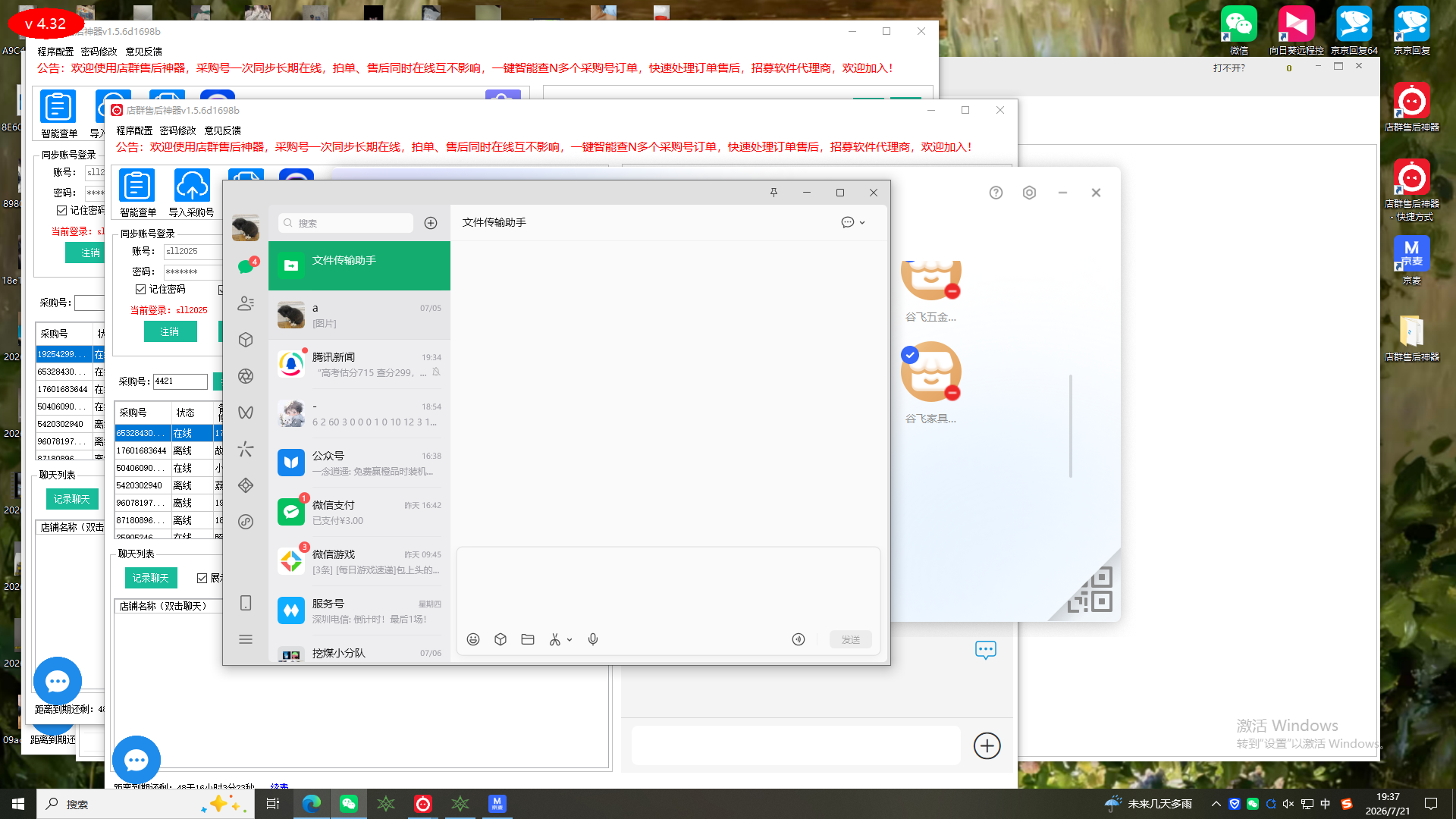Select the 文件传输助手 chat in the list
Viewport: 1456px width, 819px height.
pyautogui.click(x=359, y=265)
